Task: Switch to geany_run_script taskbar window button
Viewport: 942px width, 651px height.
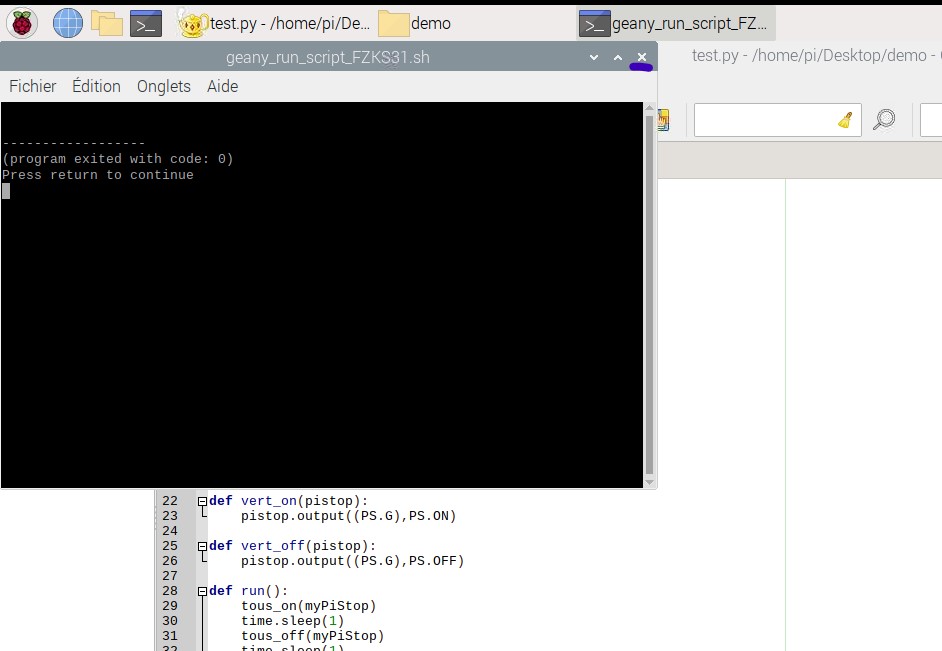Action: [675, 23]
